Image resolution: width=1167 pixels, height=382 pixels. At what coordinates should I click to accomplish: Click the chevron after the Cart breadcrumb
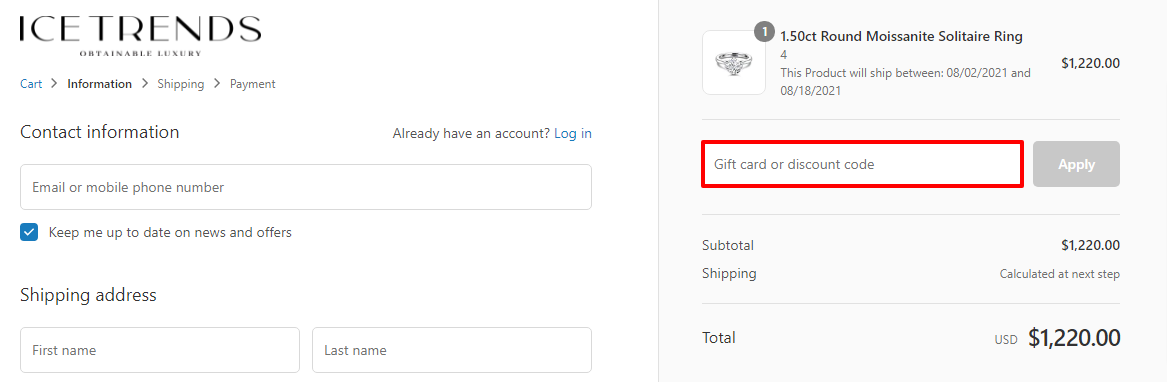[54, 84]
